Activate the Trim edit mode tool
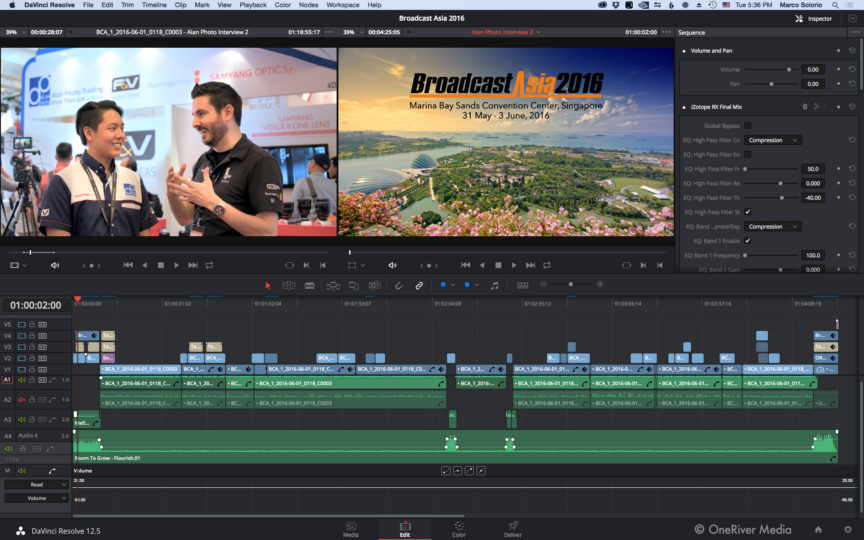Image resolution: width=864 pixels, height=540 pixels. pyautogui.click(x=289, y=285)
